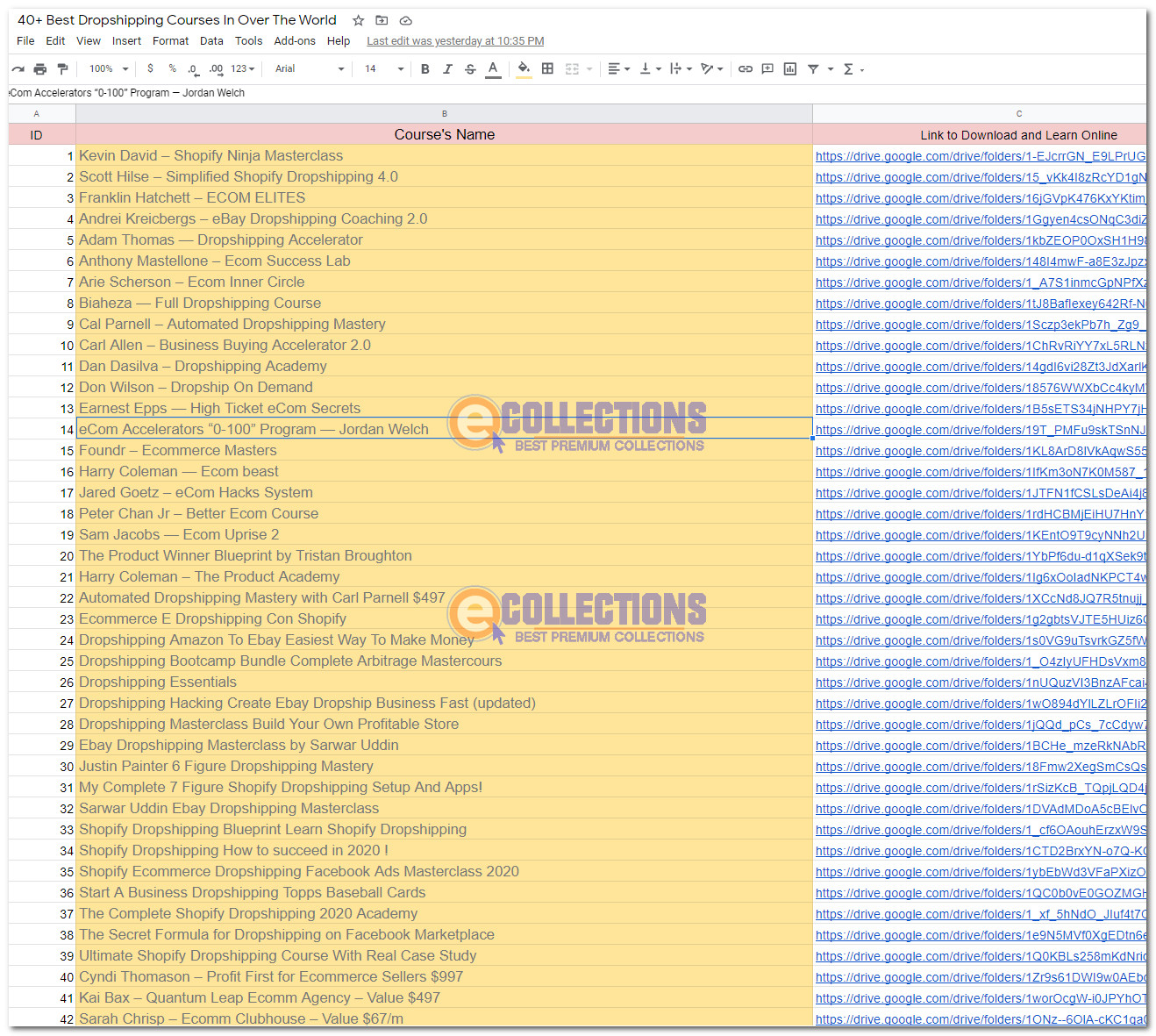Open the Help menu
Viewport: 1156px width, 1036px height.
pyautogui.click(x=339, y=40)
